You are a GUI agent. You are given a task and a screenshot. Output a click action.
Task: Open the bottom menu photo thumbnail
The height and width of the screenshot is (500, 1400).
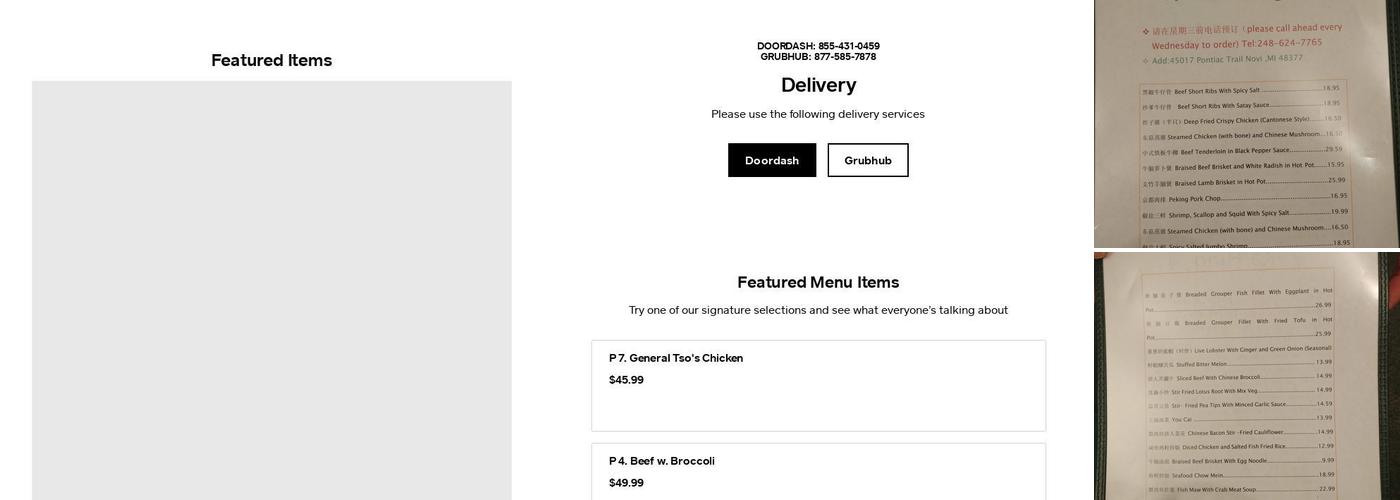[x=1246, y=376]
